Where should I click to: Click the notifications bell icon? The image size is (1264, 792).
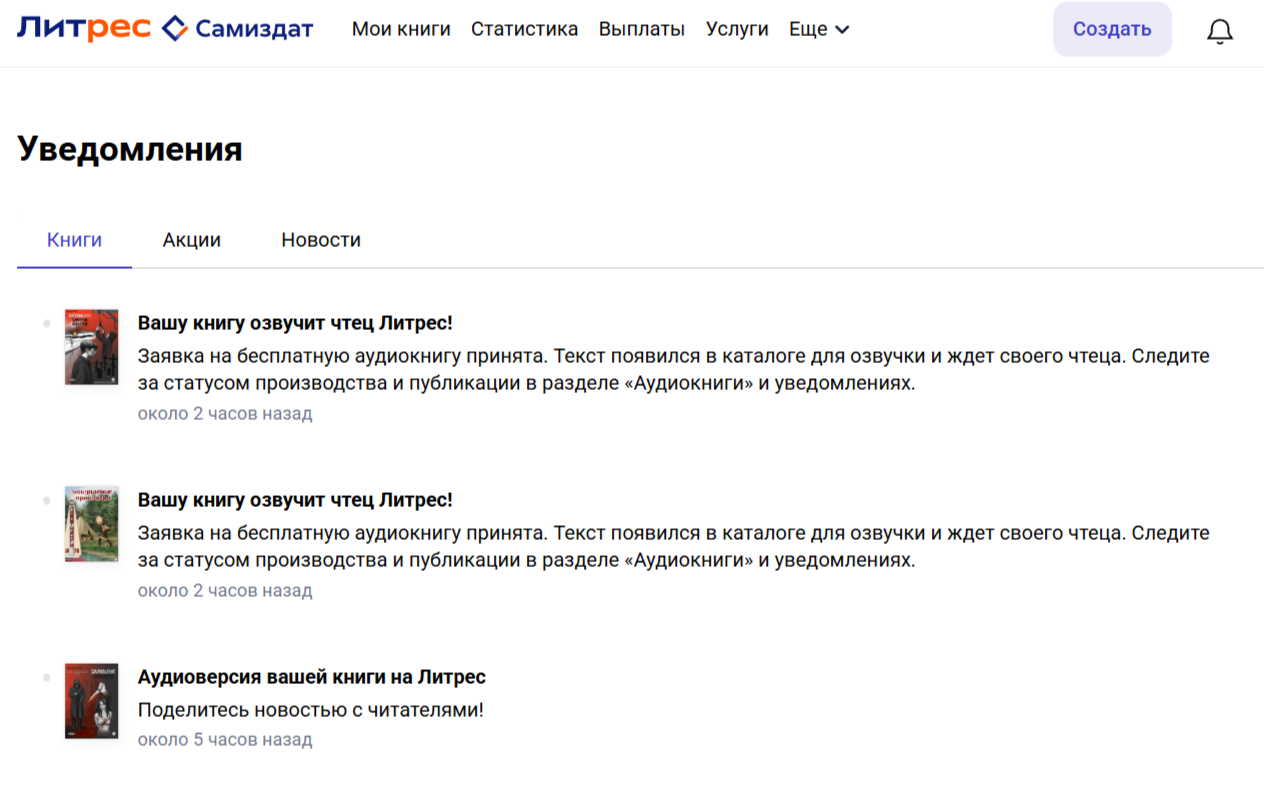(x=1219, y=31)
